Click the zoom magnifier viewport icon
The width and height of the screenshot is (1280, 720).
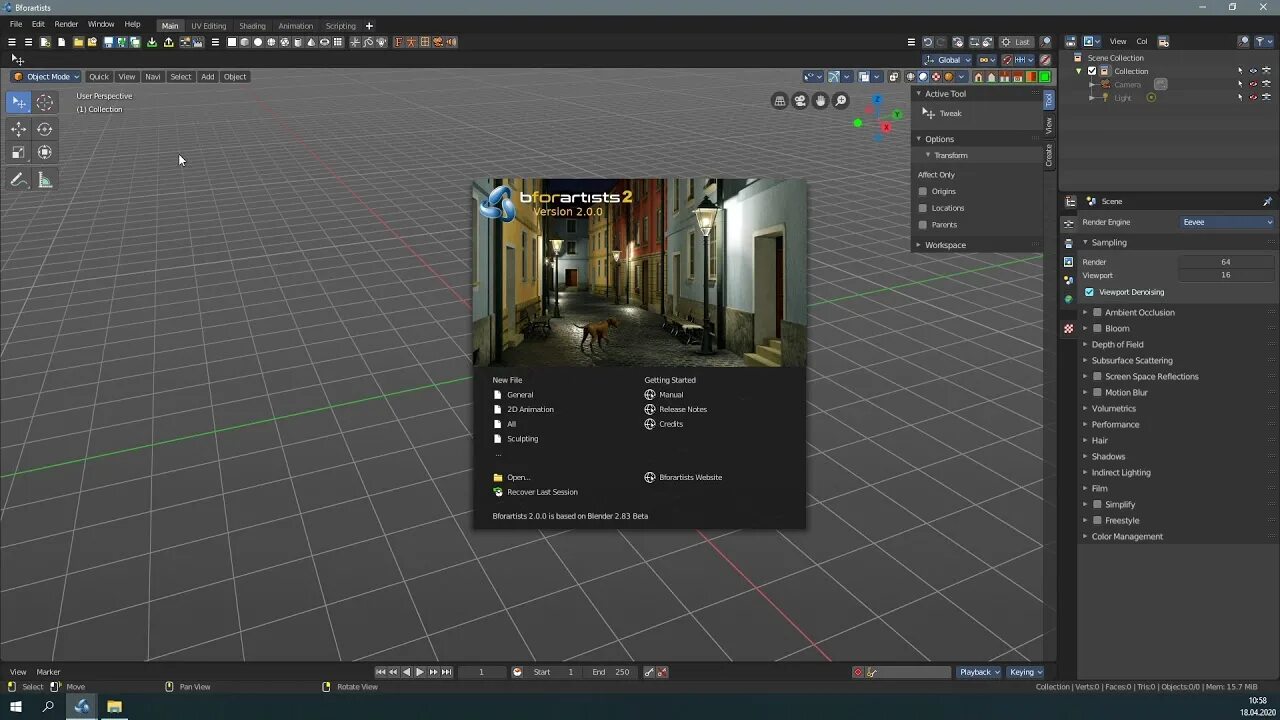tap(841, 100)
